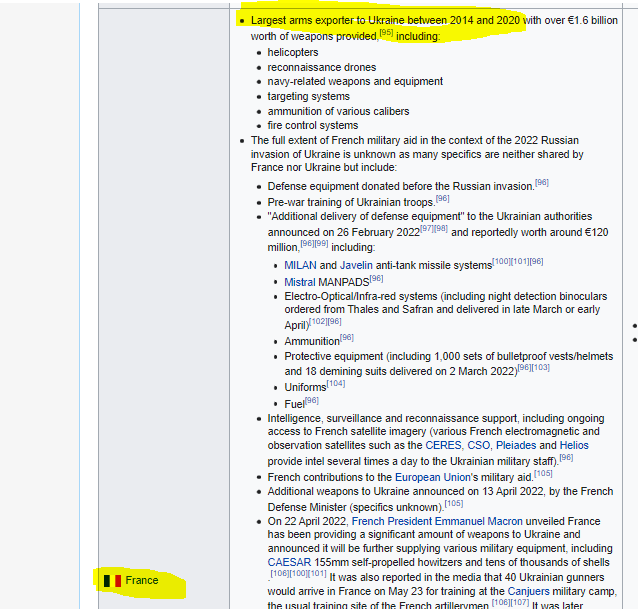The height and width of the screenshot is (609, 638).
Task: Open the Mistral link
Action: tap(300, 282)
